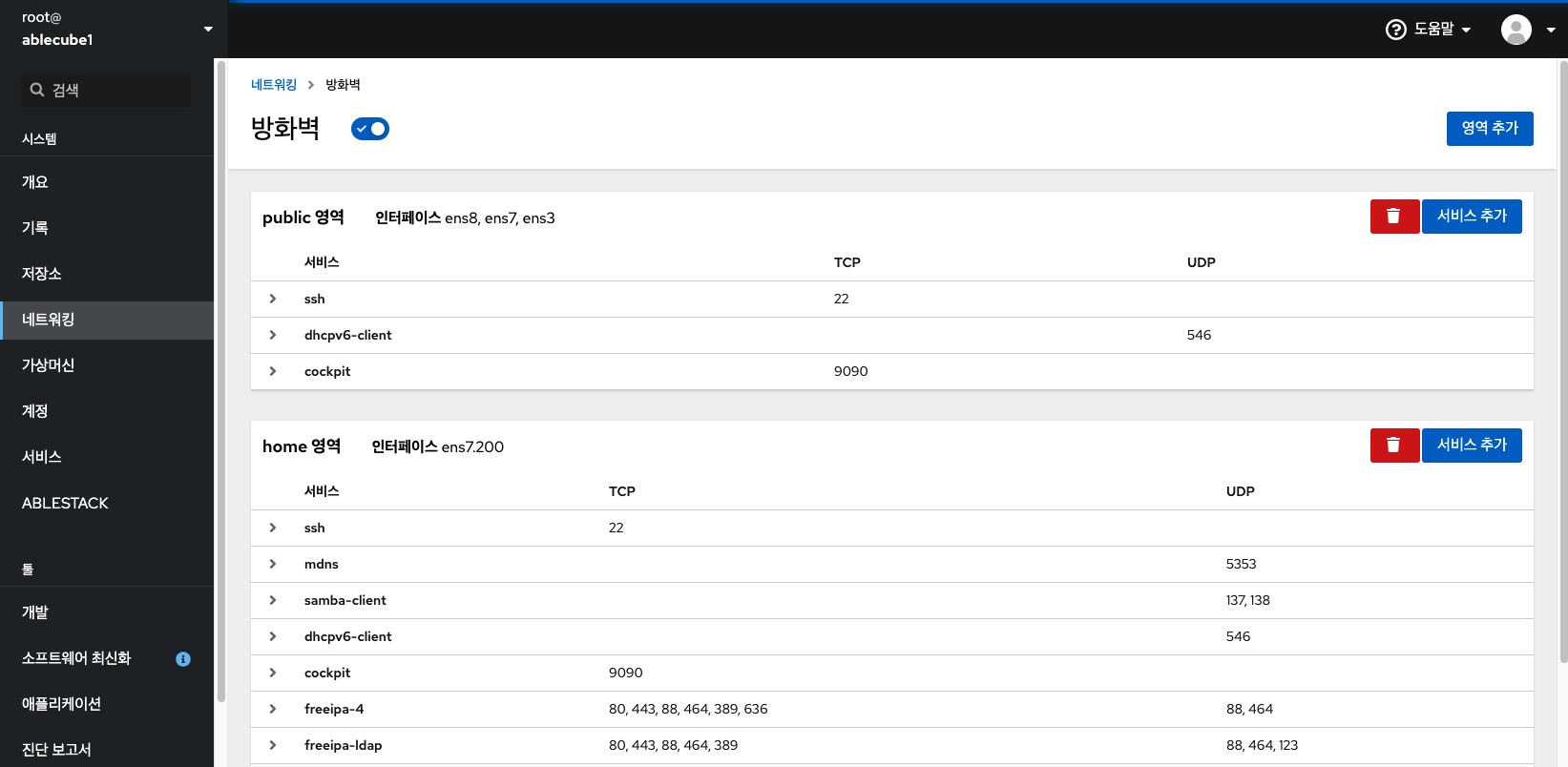Click 서비스 추가 for public zone
The height and width of the screenshot is (767, 1568).
1472,217
